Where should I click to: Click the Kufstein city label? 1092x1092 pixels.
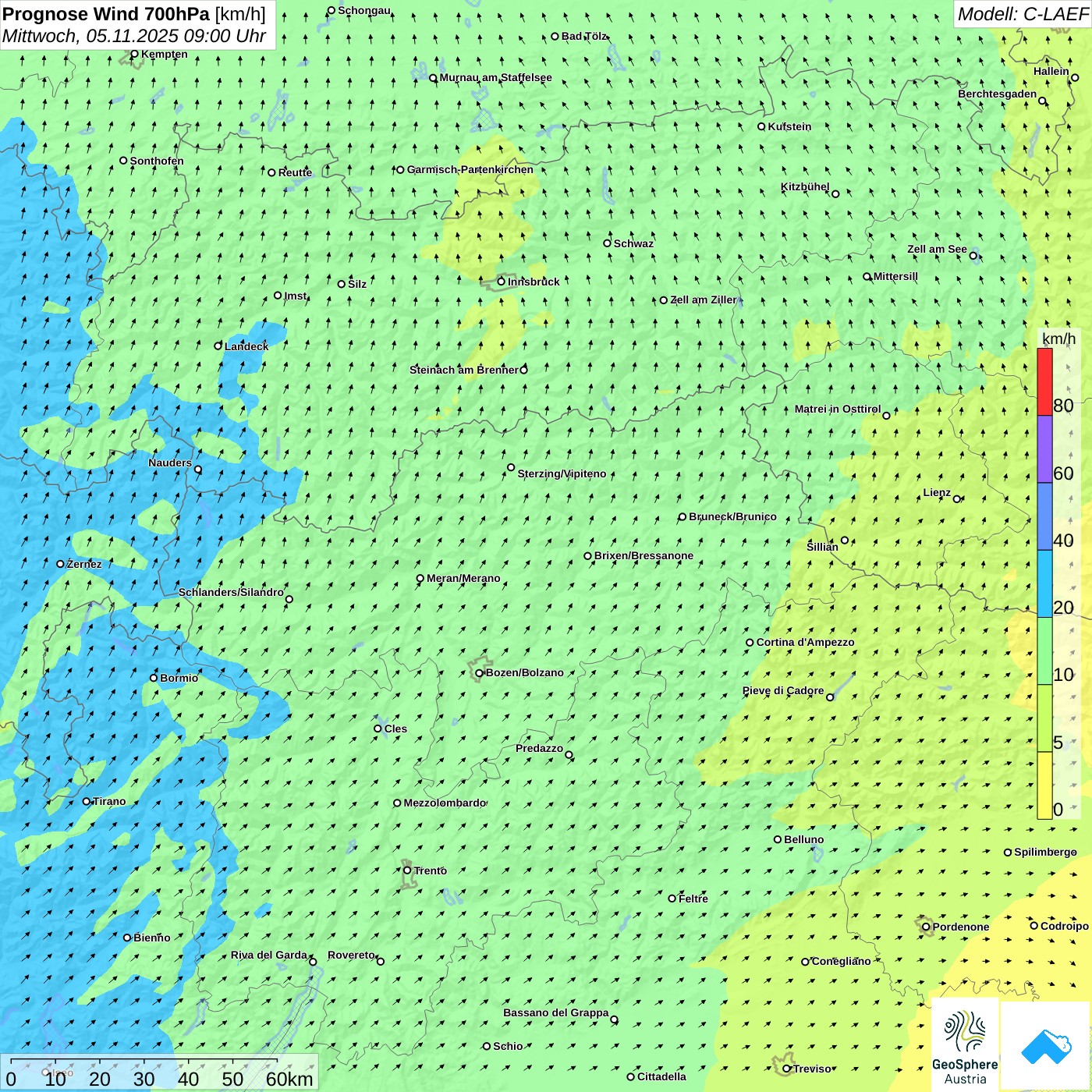(789, 126)
